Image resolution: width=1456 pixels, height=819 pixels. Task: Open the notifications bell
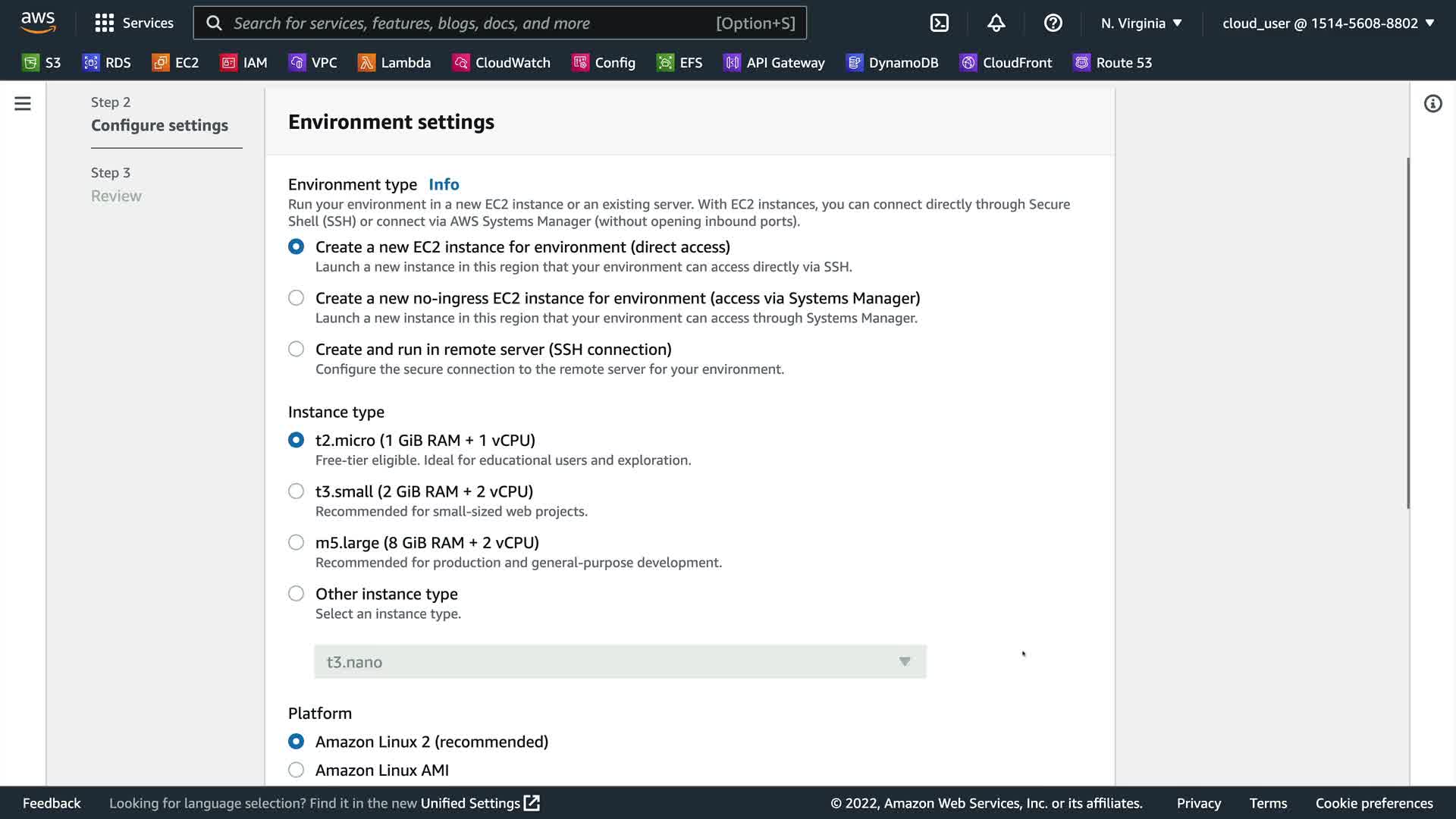click(x=996, y=23)
